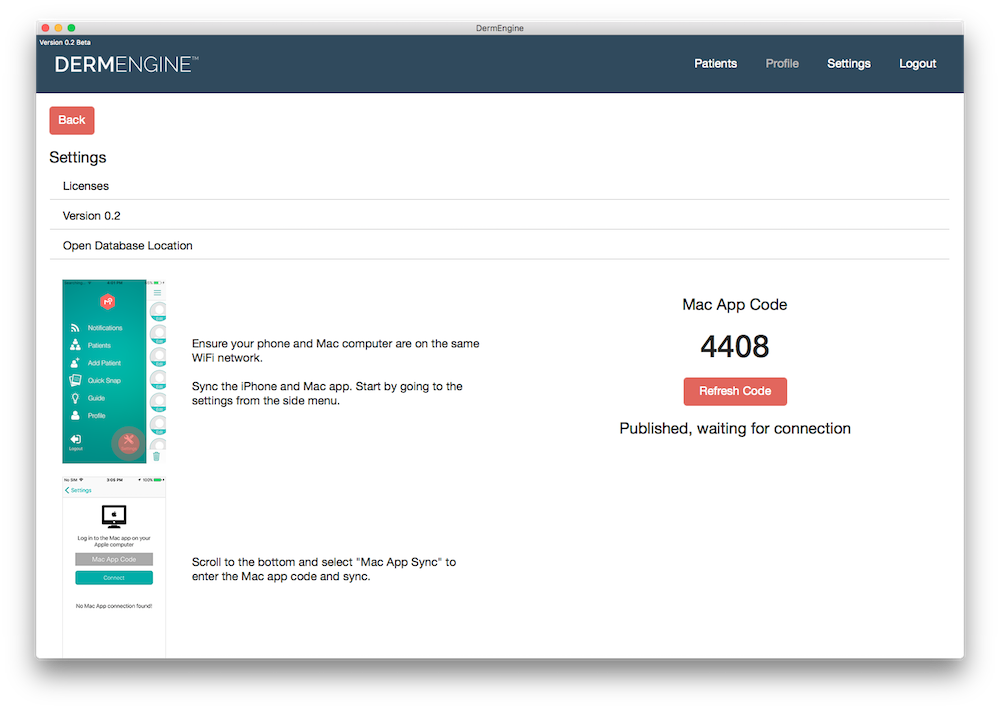Click Open Database Location
This screenshot has width=1000, height=710.
coord(128,246)
